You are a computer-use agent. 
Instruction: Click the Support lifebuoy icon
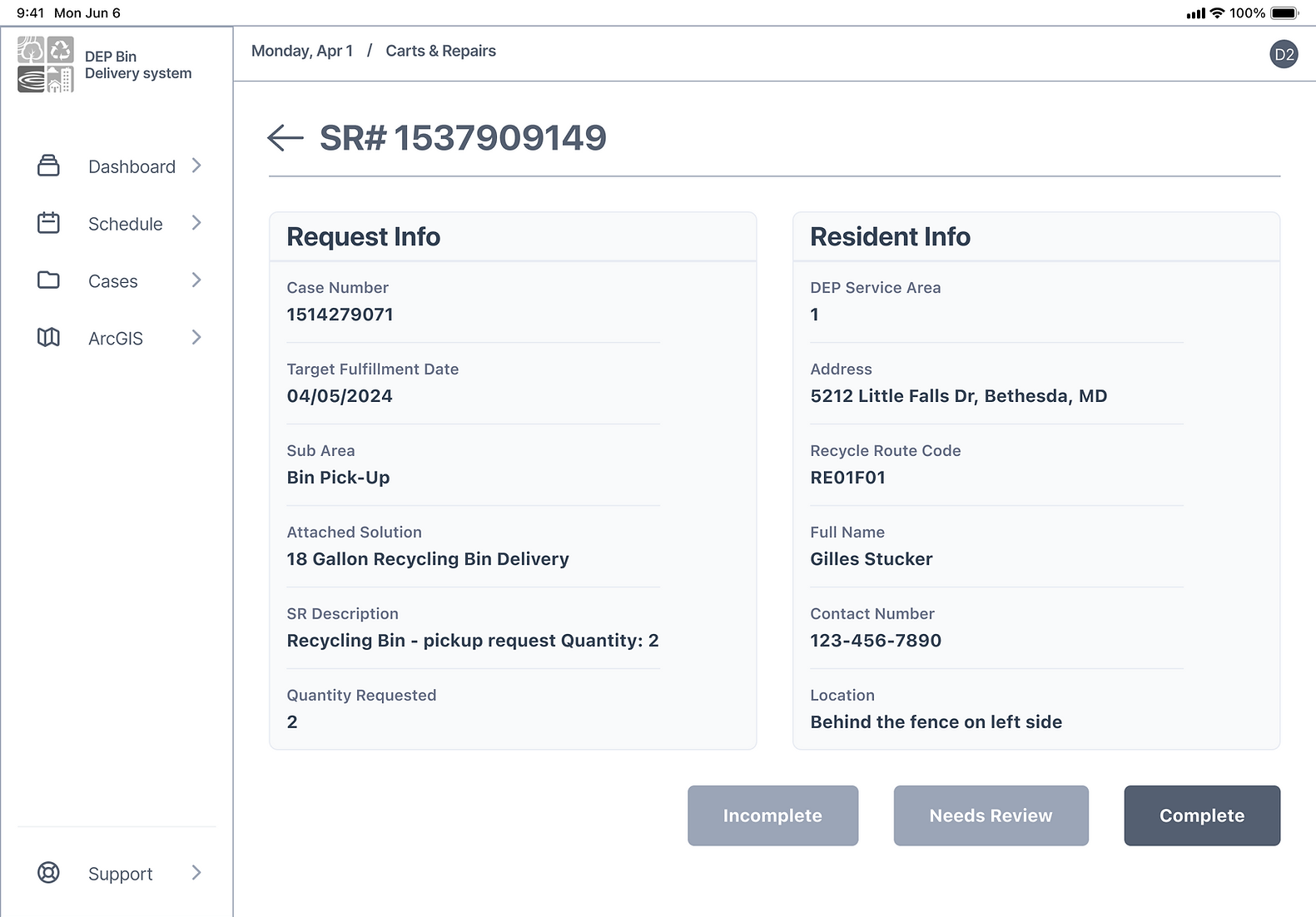point(48,872)
